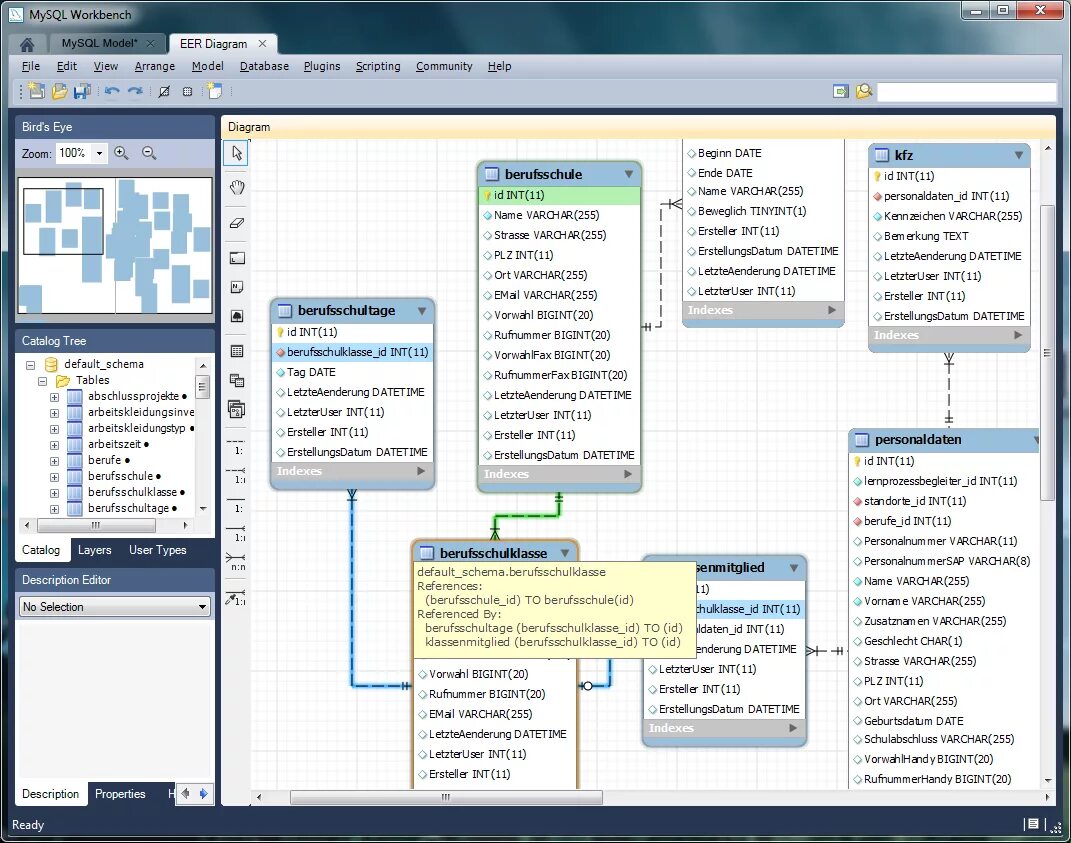Select the new routine group tool
Image resolution: width=1071 pixels, height=843 pixels.
(236, 409)
